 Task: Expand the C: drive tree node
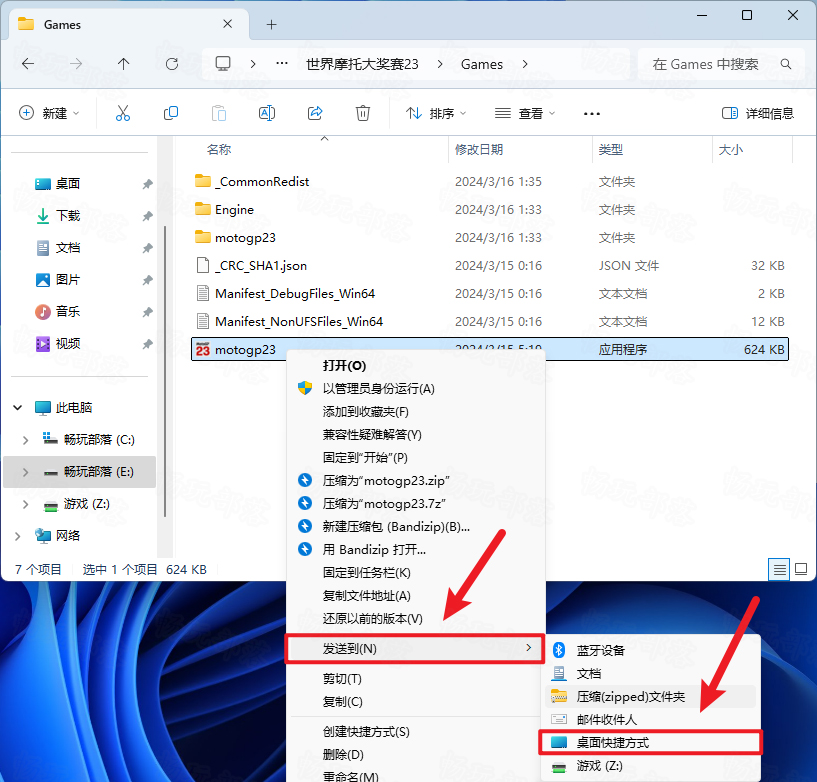25,440
